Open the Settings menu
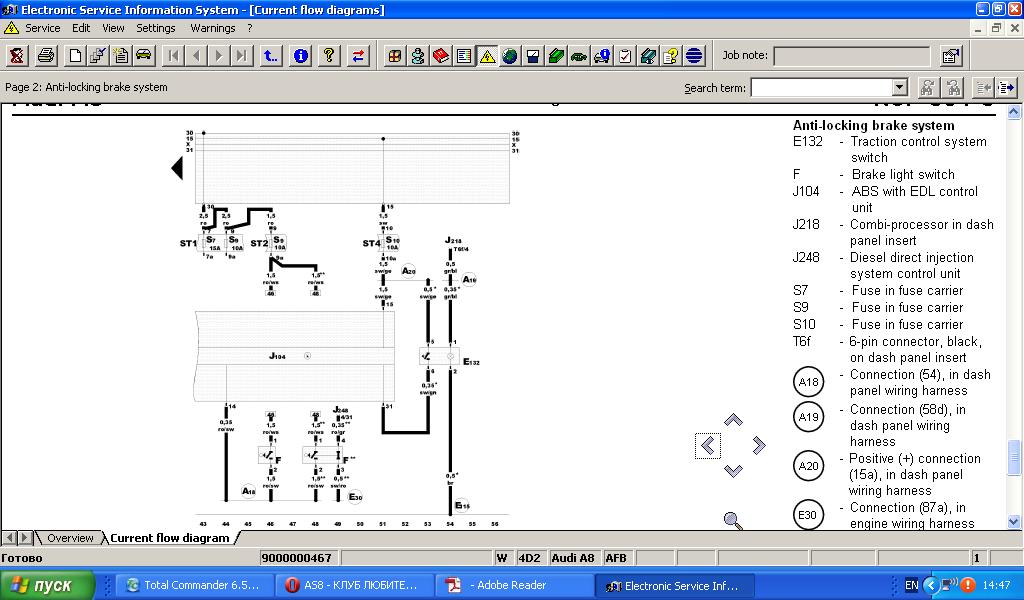 tap(156, 28)
